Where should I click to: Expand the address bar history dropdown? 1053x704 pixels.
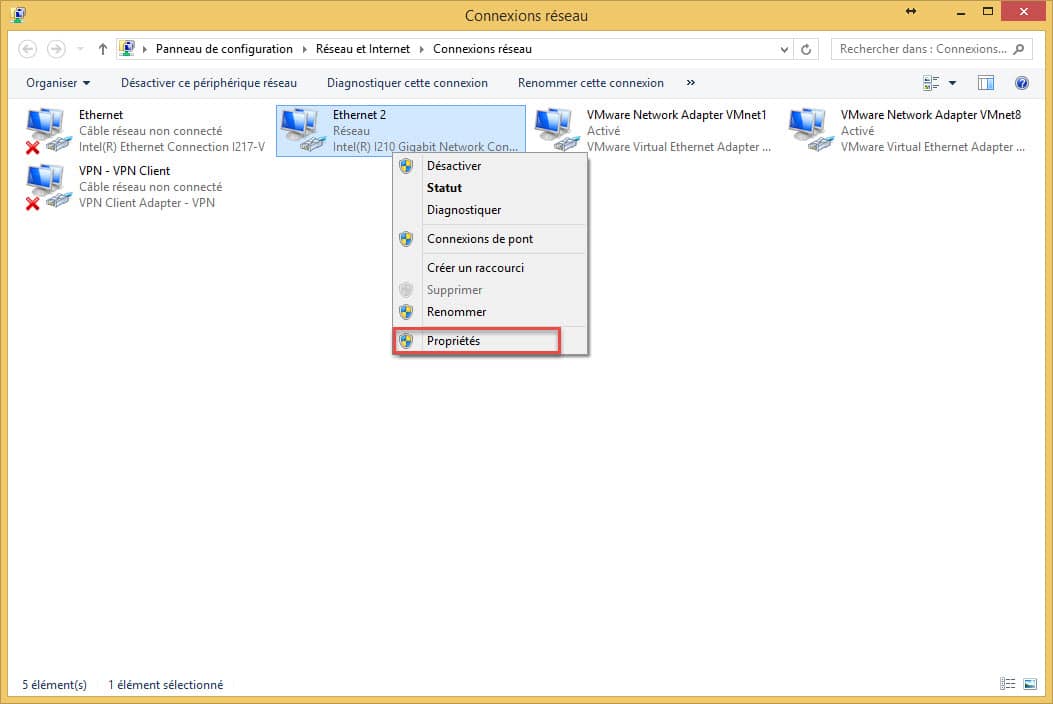pos(784,49)
